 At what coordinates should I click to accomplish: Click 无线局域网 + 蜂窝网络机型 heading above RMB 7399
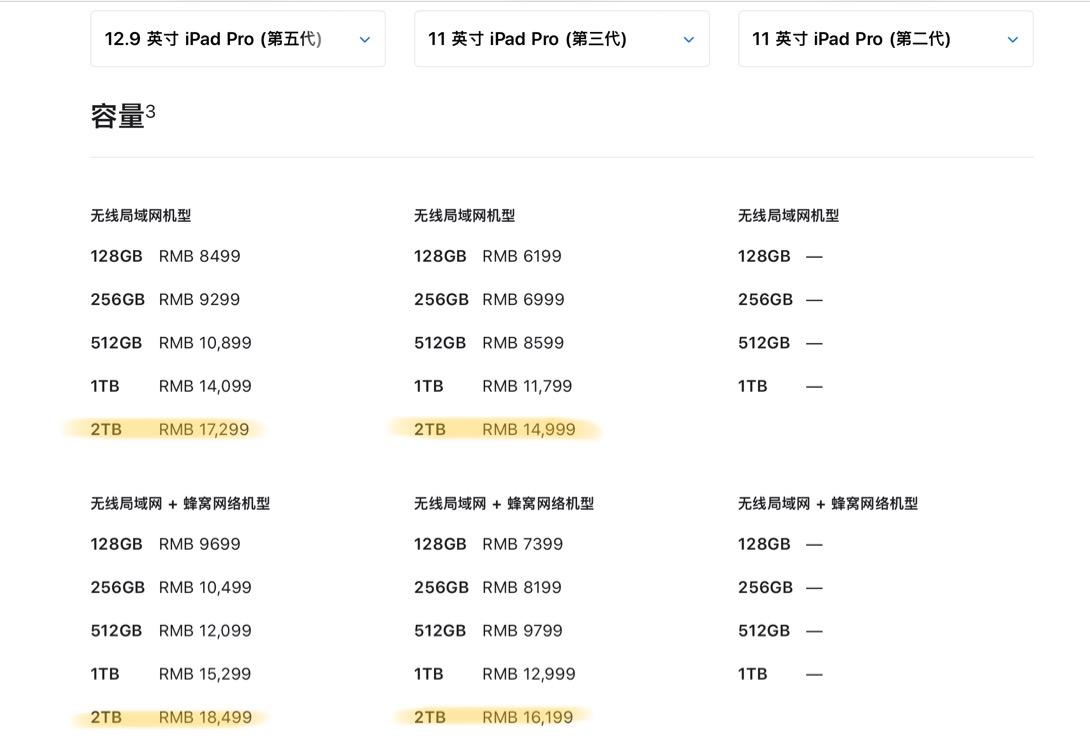pos(505,503)
